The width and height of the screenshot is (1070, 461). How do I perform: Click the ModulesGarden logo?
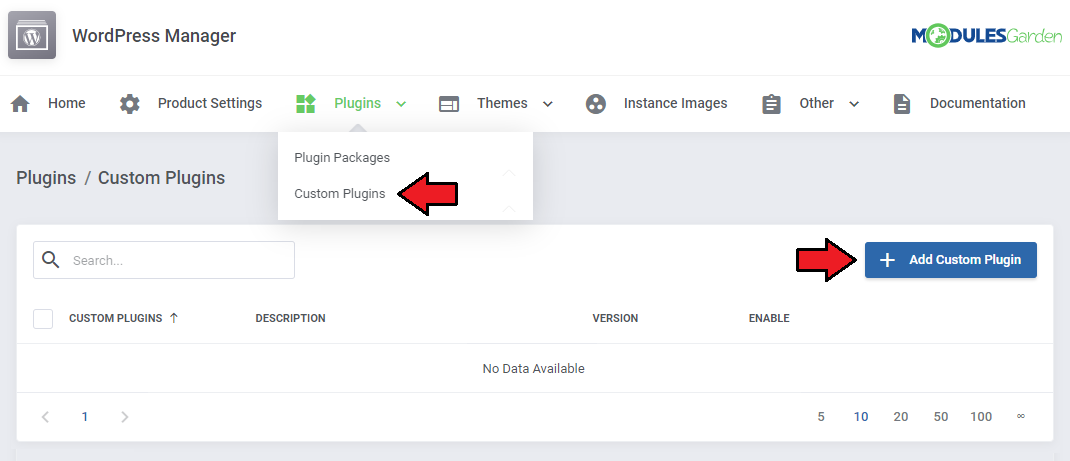pyautogui.click(x=986, y=35)
